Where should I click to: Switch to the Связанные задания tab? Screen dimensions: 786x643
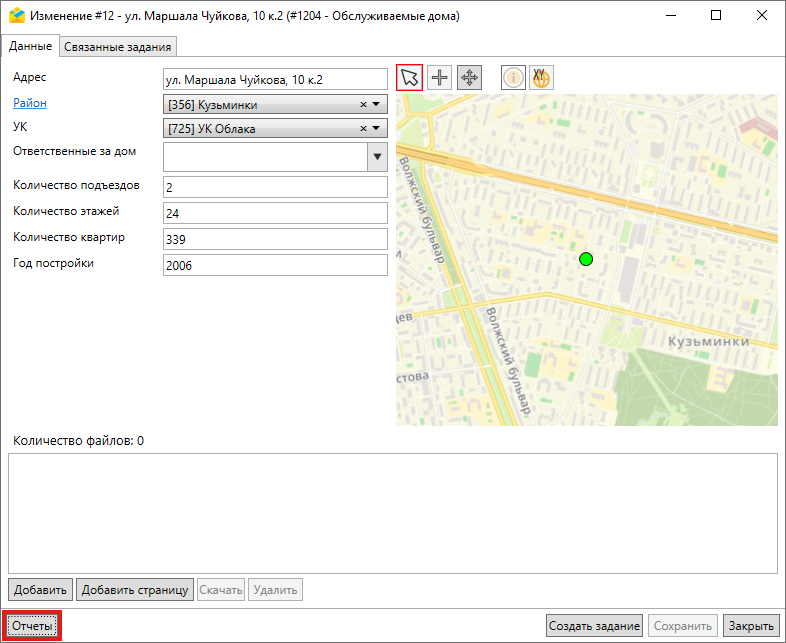click(x=118, y=46)
